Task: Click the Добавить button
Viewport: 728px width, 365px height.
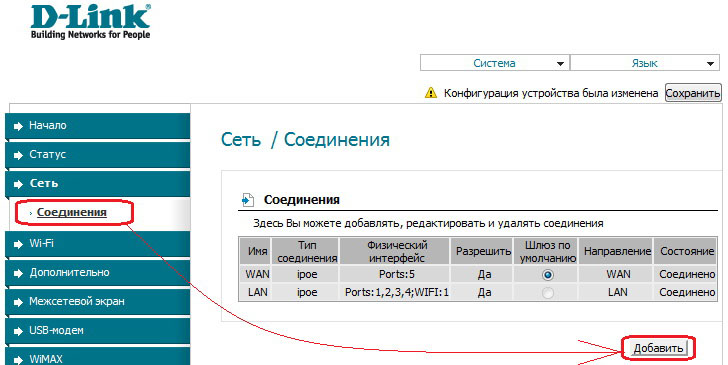Action: (x=658, y=348)
